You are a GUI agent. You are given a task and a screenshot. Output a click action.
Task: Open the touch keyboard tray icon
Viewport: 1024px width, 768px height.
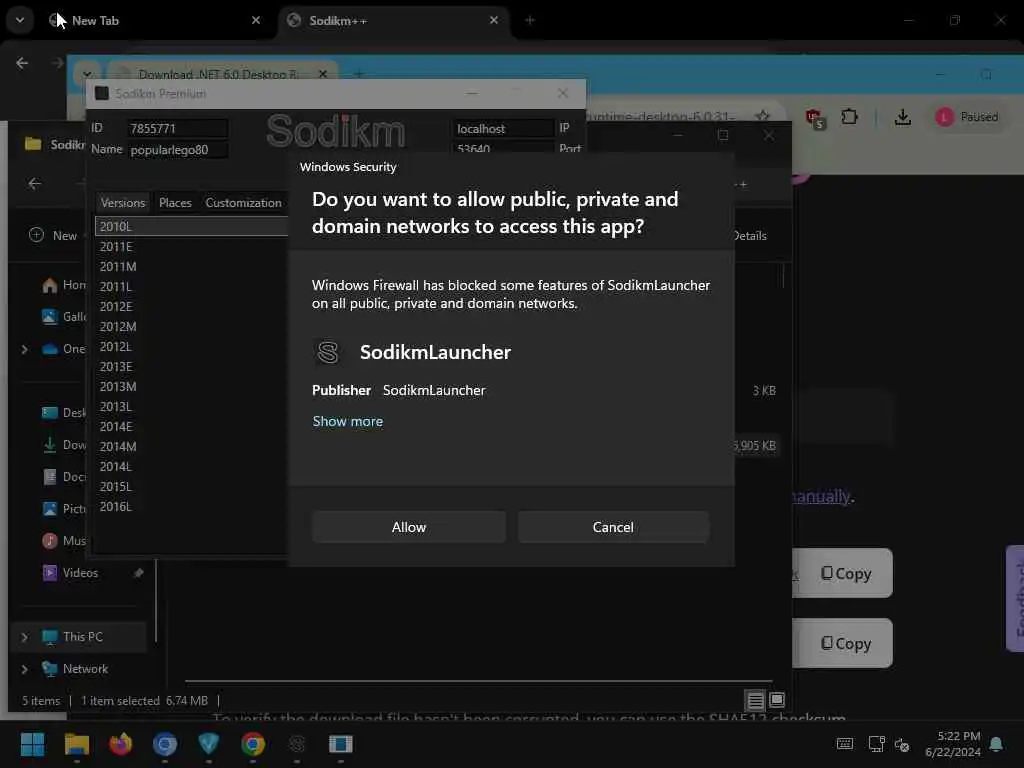click(x=844, y=744)
